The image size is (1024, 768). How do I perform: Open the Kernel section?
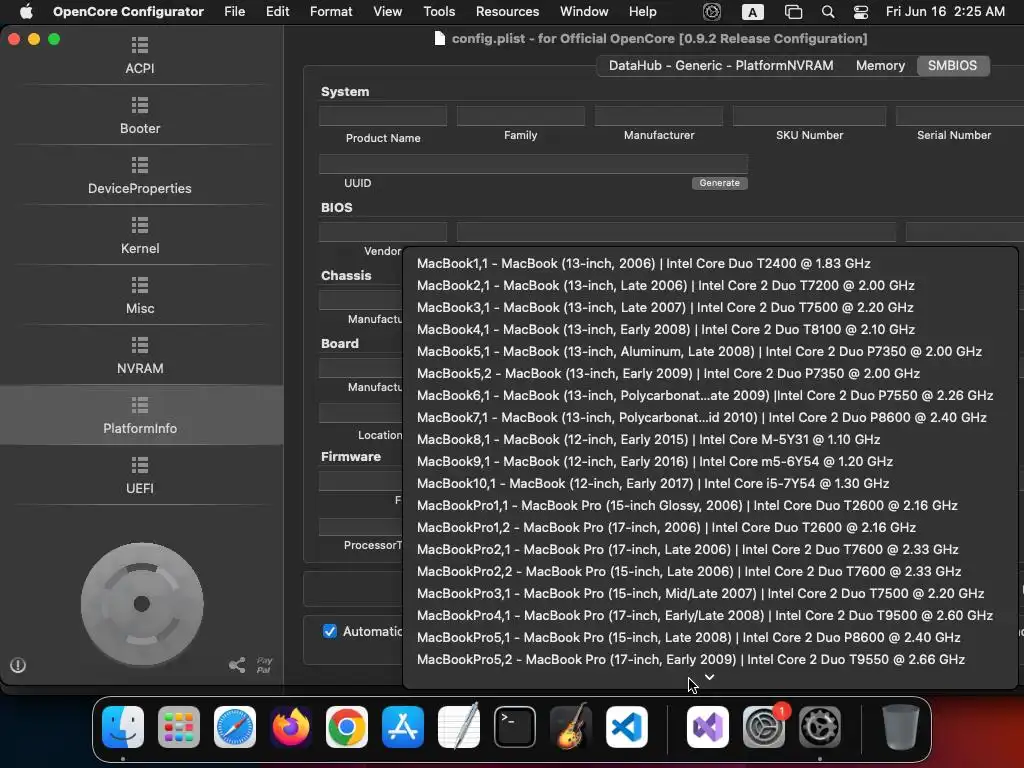[140, 236]
